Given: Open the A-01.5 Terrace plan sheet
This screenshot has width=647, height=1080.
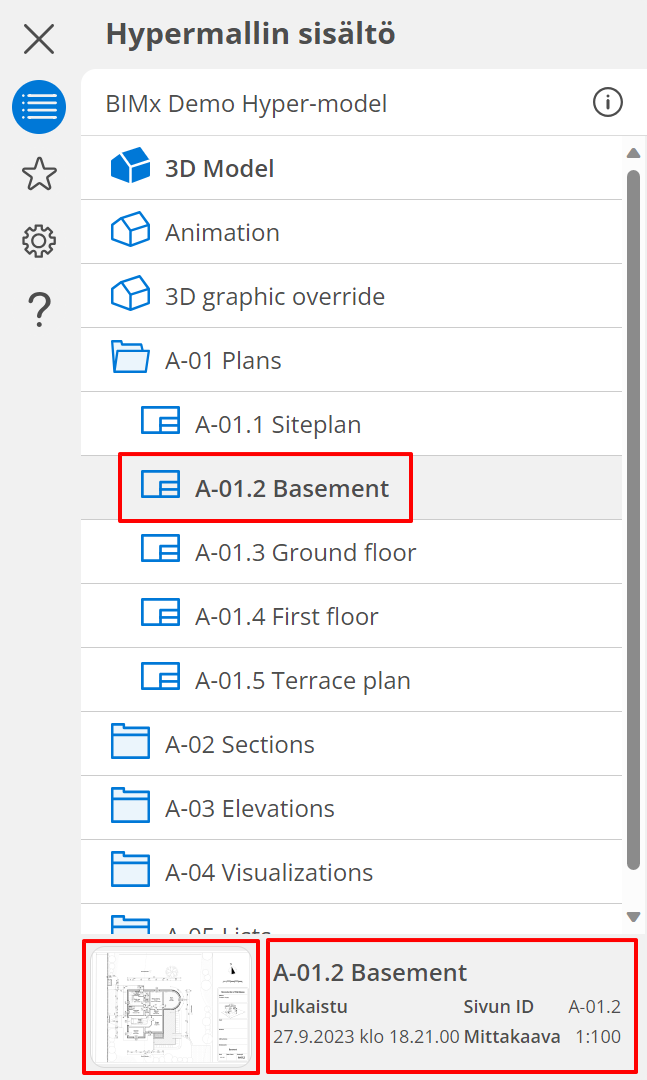Looking at the screenshot, I should pyautogui.click(x=302, y=681).
